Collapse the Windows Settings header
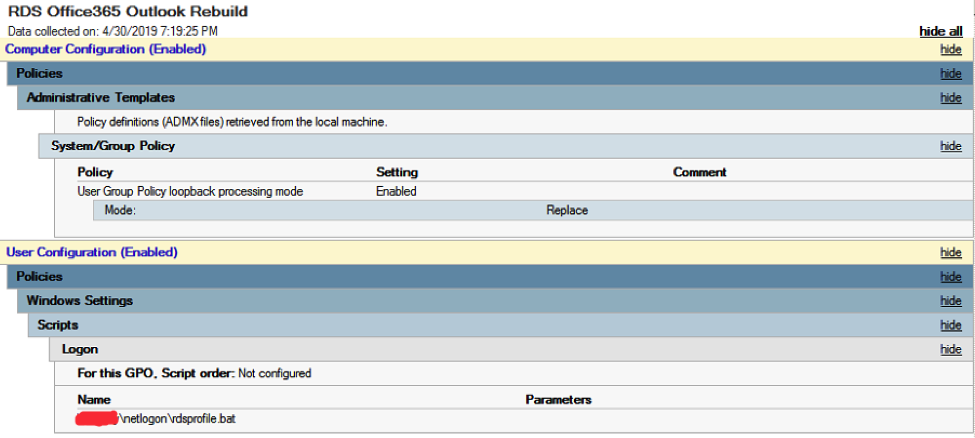 tap(80, 301)
